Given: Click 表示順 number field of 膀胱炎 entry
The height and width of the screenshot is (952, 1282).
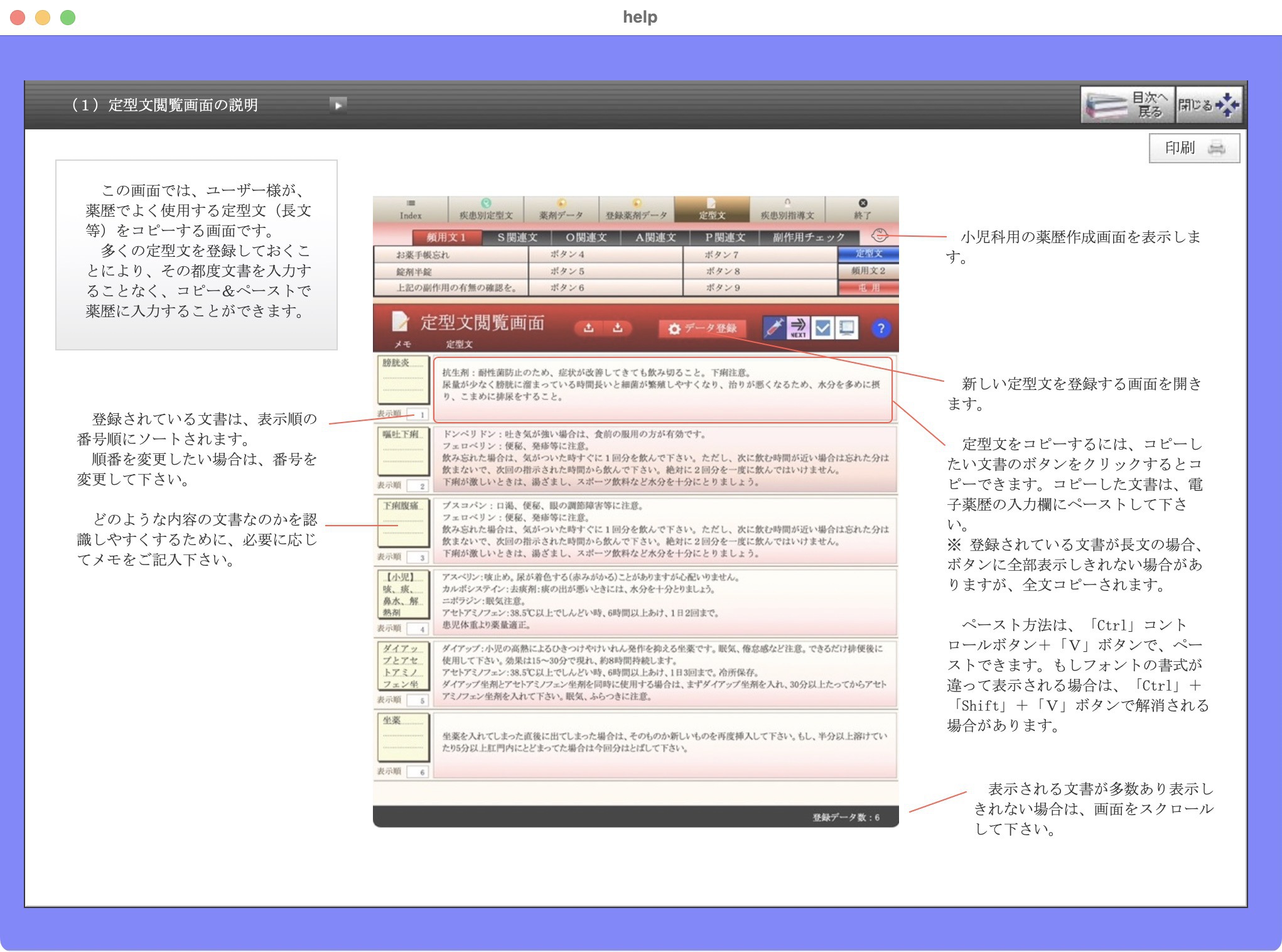Looking at the screenshot, I should coord(418,414).
